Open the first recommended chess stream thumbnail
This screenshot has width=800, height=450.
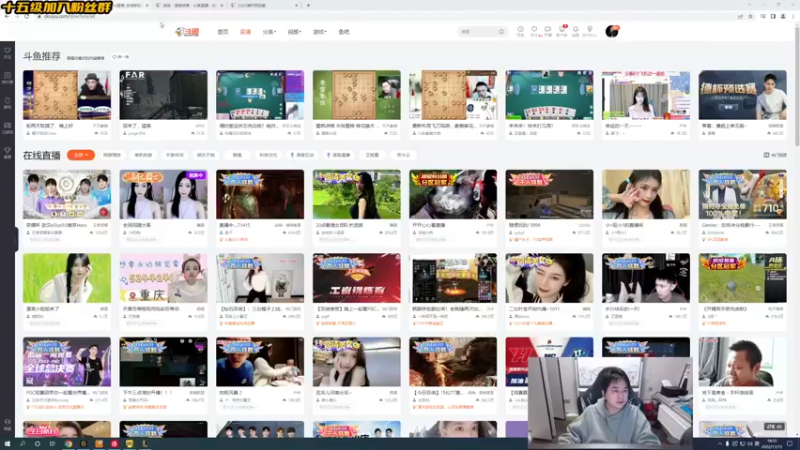point(67,95)
